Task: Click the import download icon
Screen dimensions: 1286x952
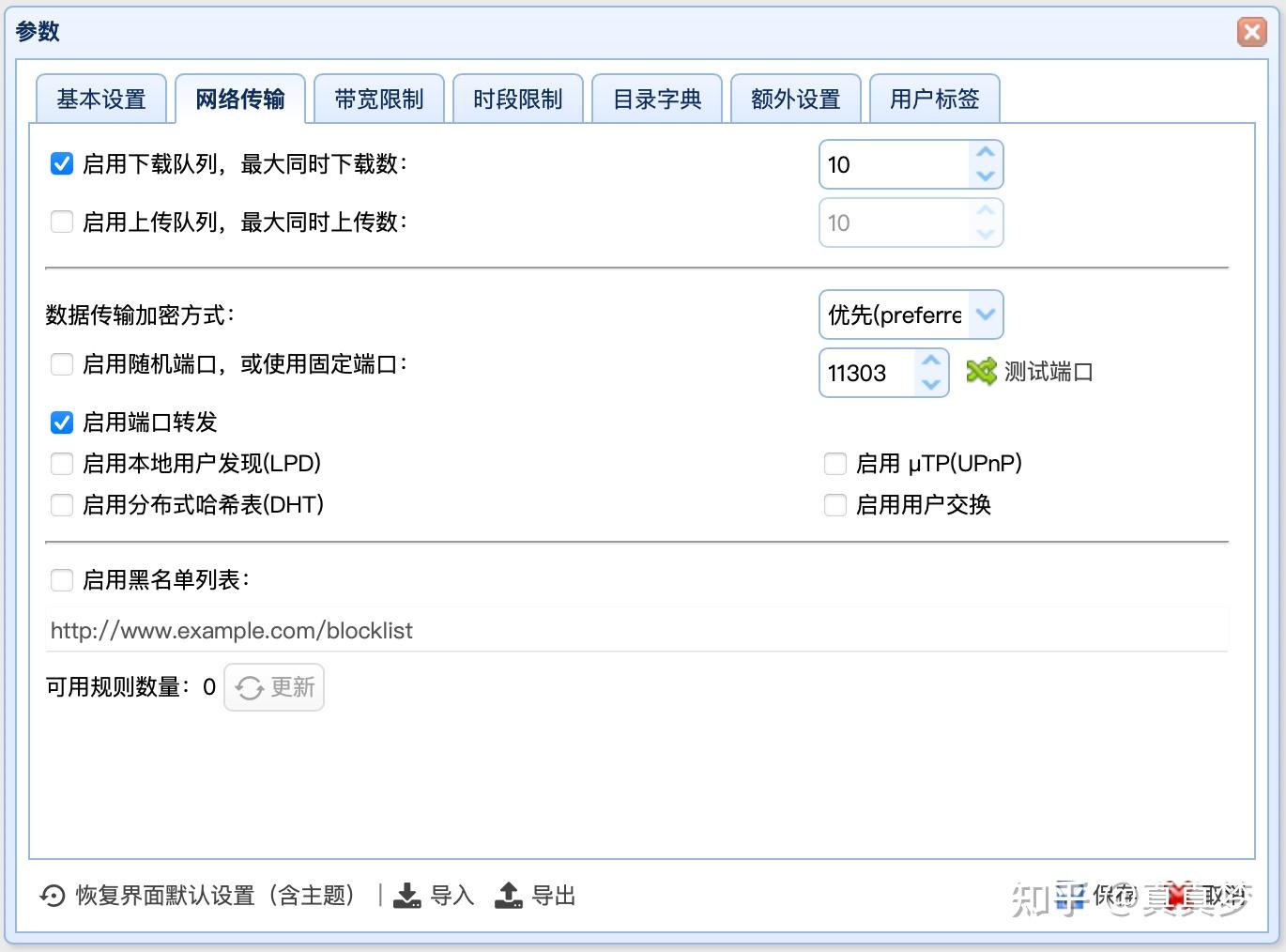Action: [x=406, y=896]
